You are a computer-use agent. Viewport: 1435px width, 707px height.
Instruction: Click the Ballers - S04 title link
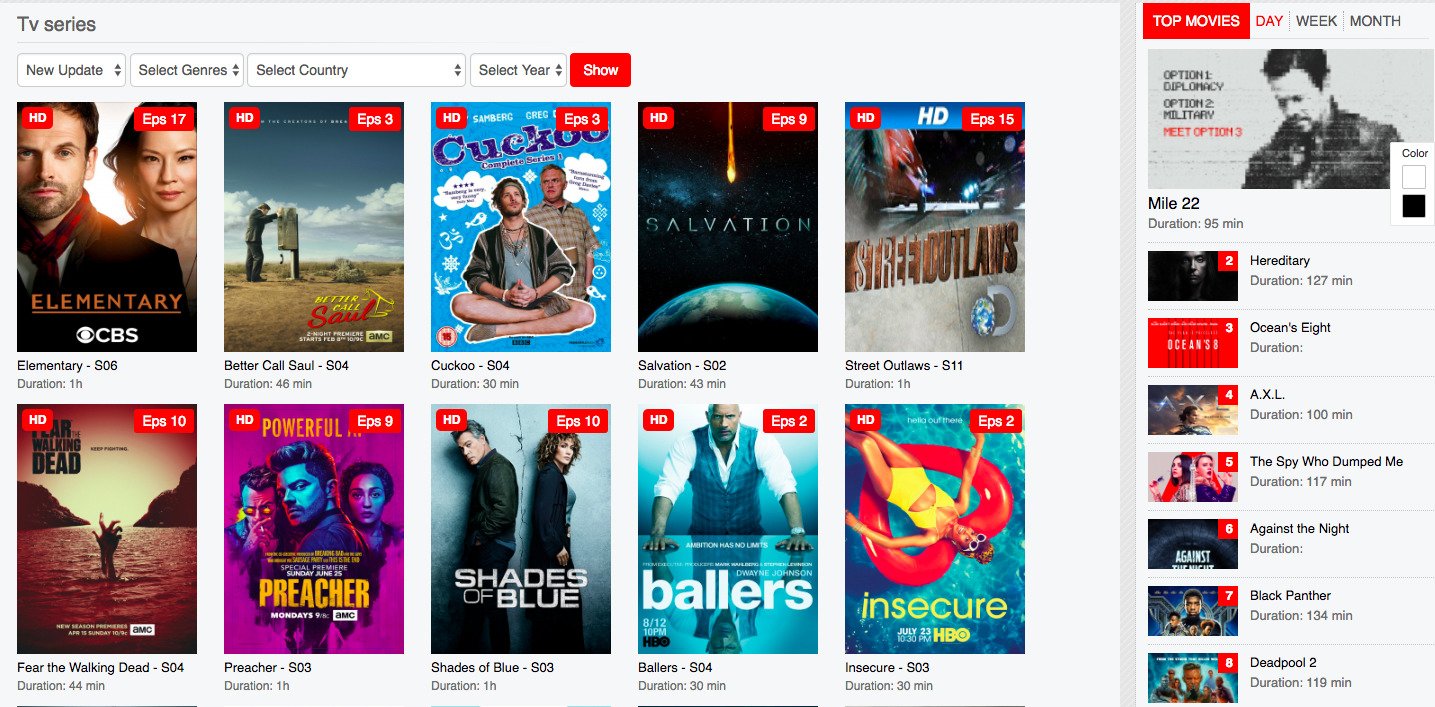point(675,668)
